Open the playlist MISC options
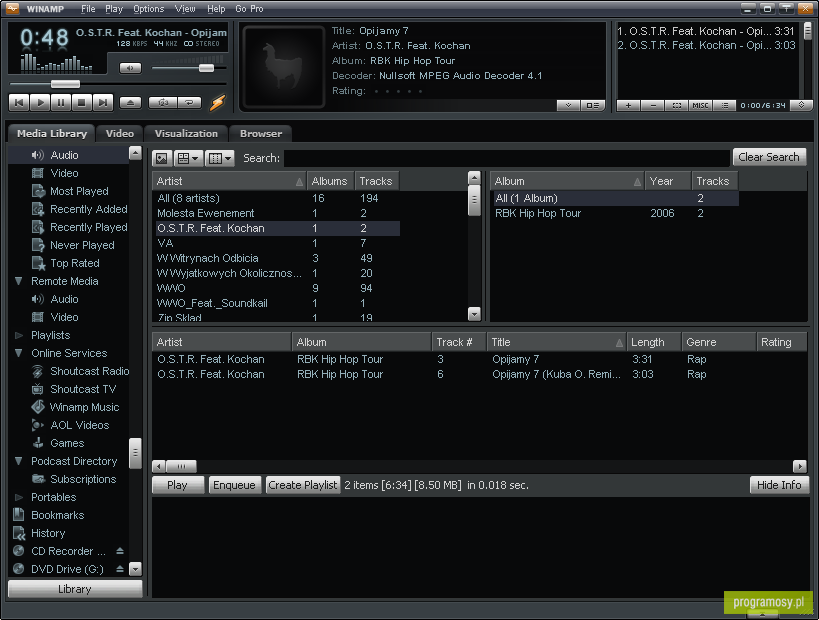The image size is (819, 620). [700, 106]
